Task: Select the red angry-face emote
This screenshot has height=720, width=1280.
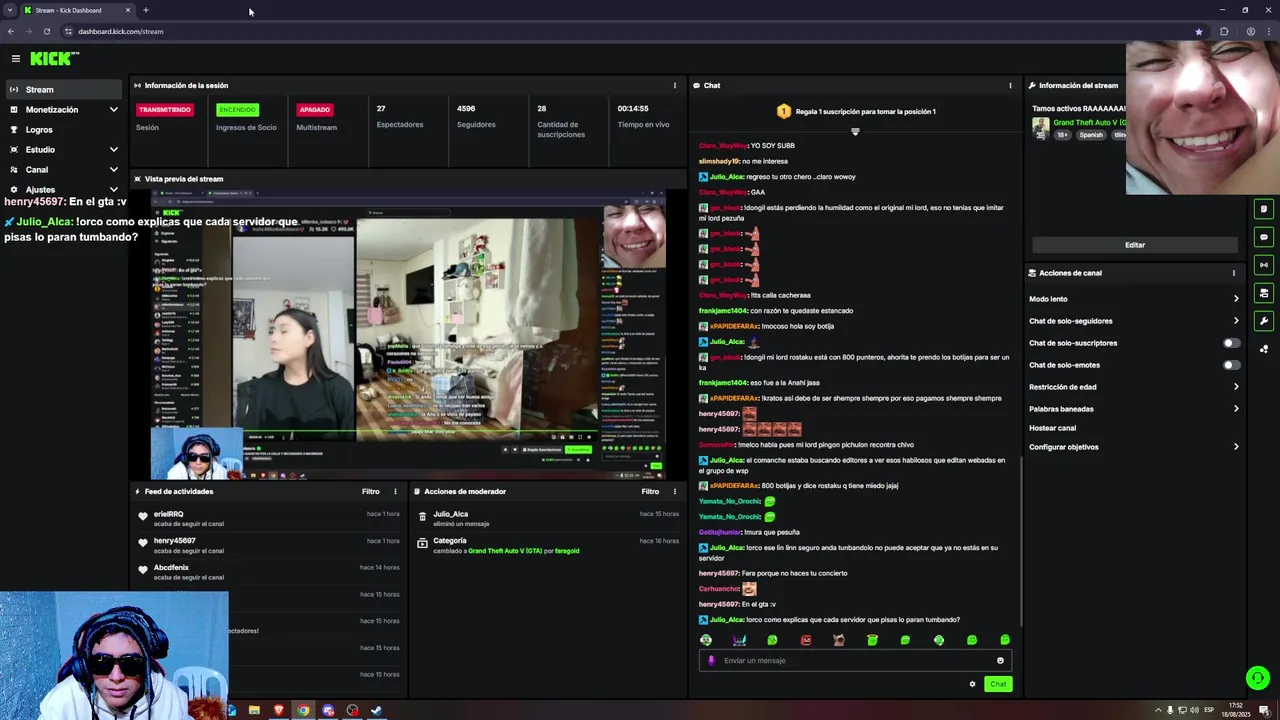Action: pos(806,640)
